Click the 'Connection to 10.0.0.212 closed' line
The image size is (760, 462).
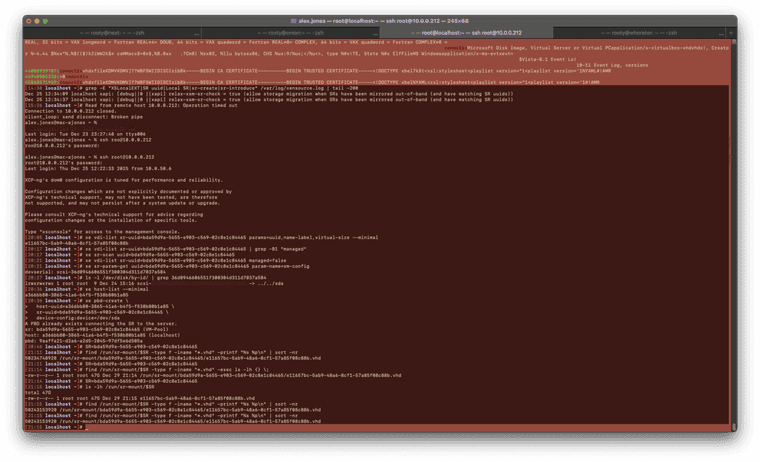(70, 113)
